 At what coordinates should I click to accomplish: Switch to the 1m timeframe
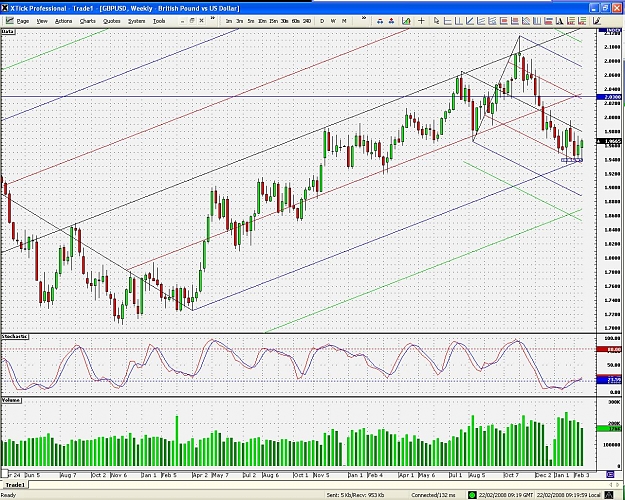point(229,21)
